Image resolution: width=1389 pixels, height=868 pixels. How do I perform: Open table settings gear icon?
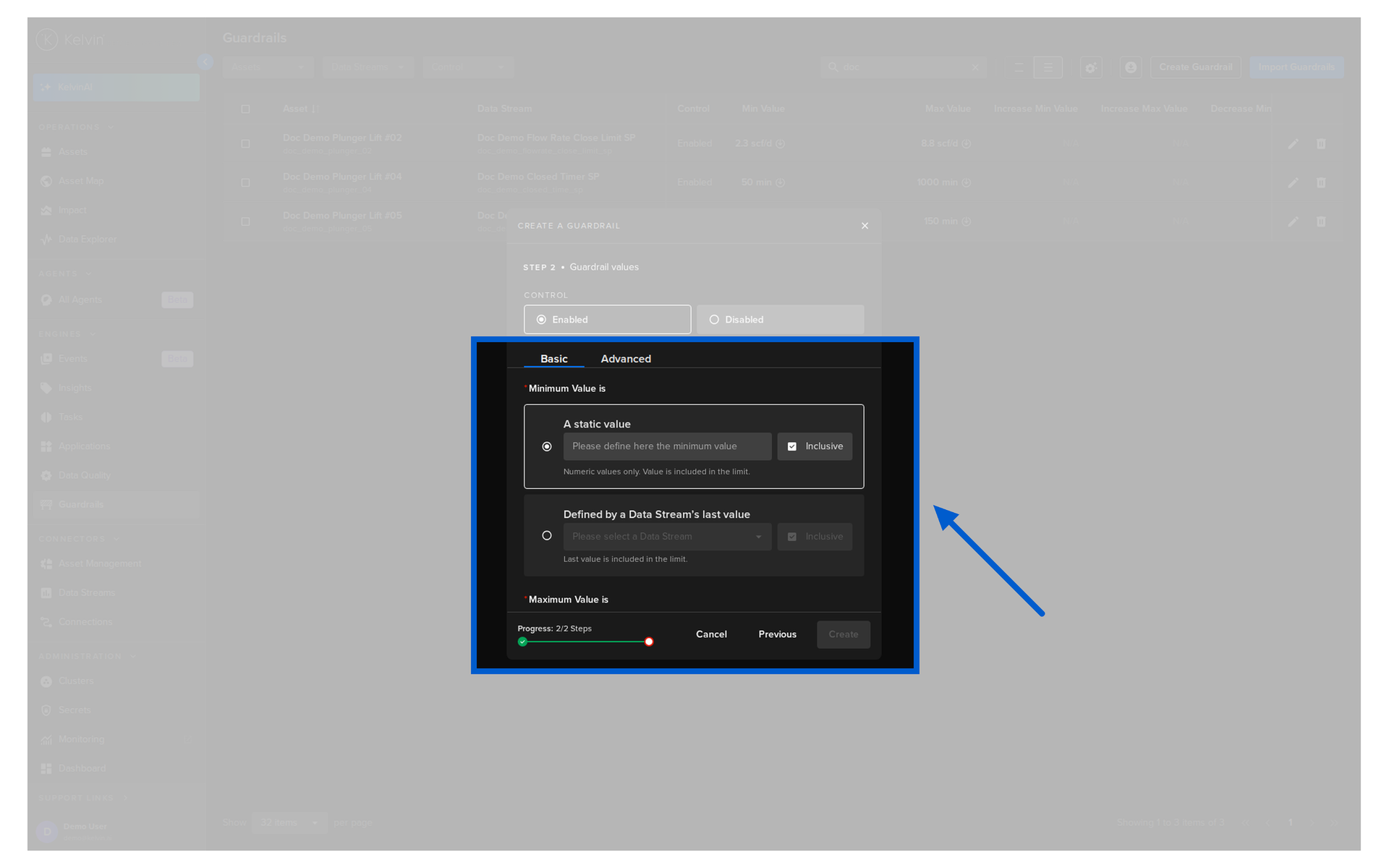click(1091, 67)
